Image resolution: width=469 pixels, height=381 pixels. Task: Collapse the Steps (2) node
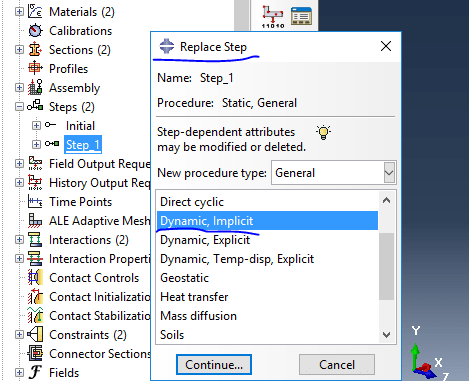19,107
